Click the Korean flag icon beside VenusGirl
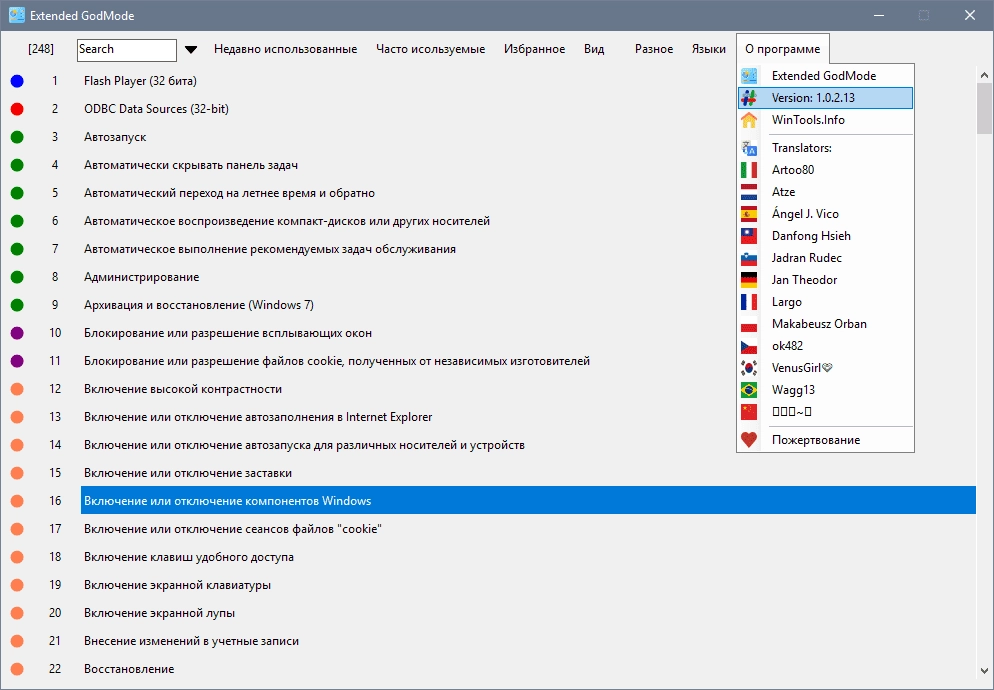Image resolution: width=994 pixels, height=690 pixels. [749, 368]
